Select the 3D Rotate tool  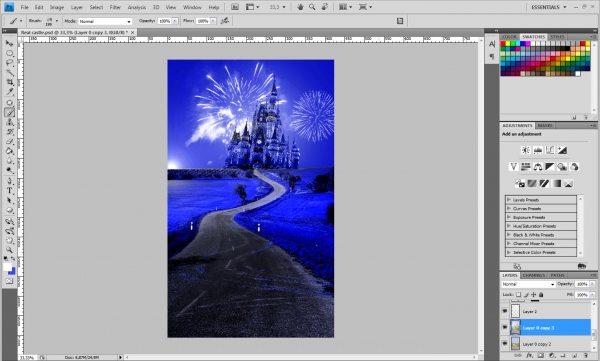click(10, 221)
